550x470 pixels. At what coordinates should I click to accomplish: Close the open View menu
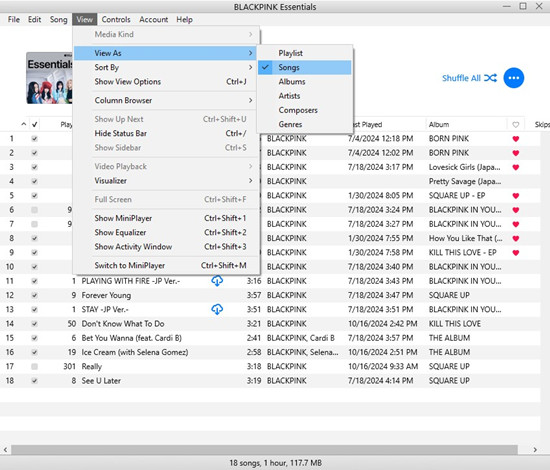coord(85,20)
